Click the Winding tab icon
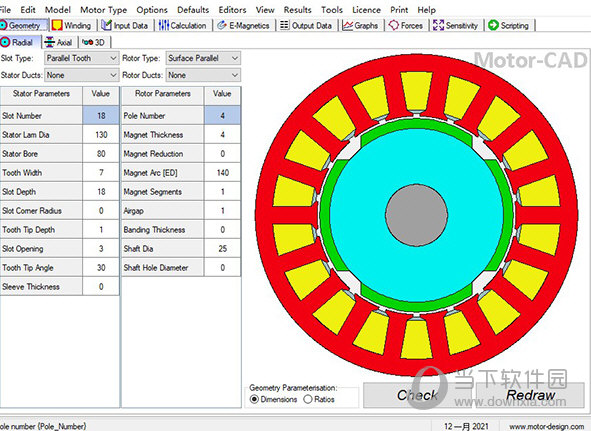This screenshot has height=431, width=591. click(x=57, y=25)
